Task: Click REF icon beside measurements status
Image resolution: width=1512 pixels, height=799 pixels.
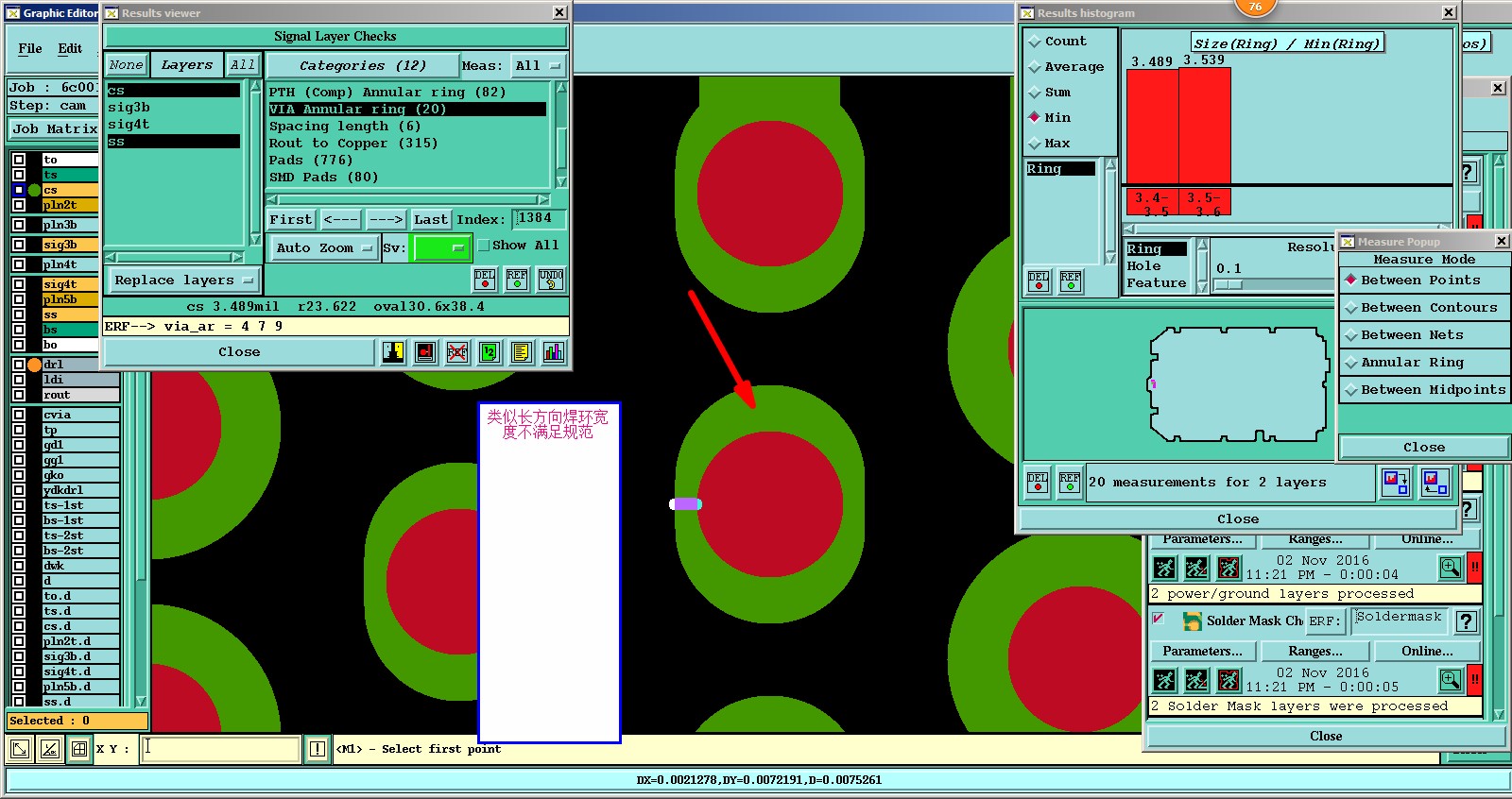Action: [x=1070, y=483]
